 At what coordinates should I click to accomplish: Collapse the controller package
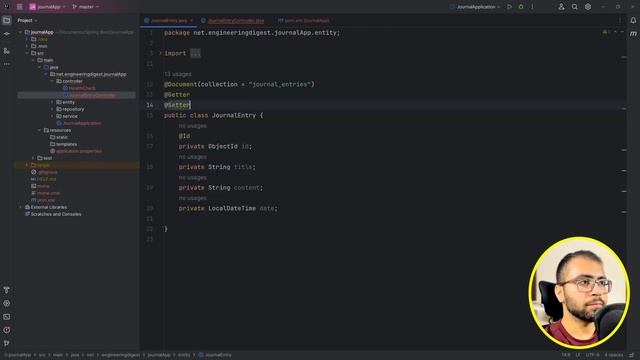point(52,81)
